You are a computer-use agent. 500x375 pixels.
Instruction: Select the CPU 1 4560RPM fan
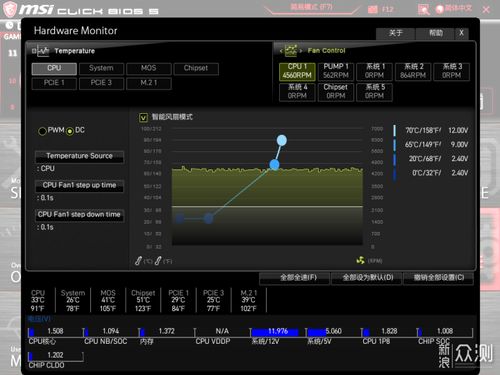click(297, 71)
